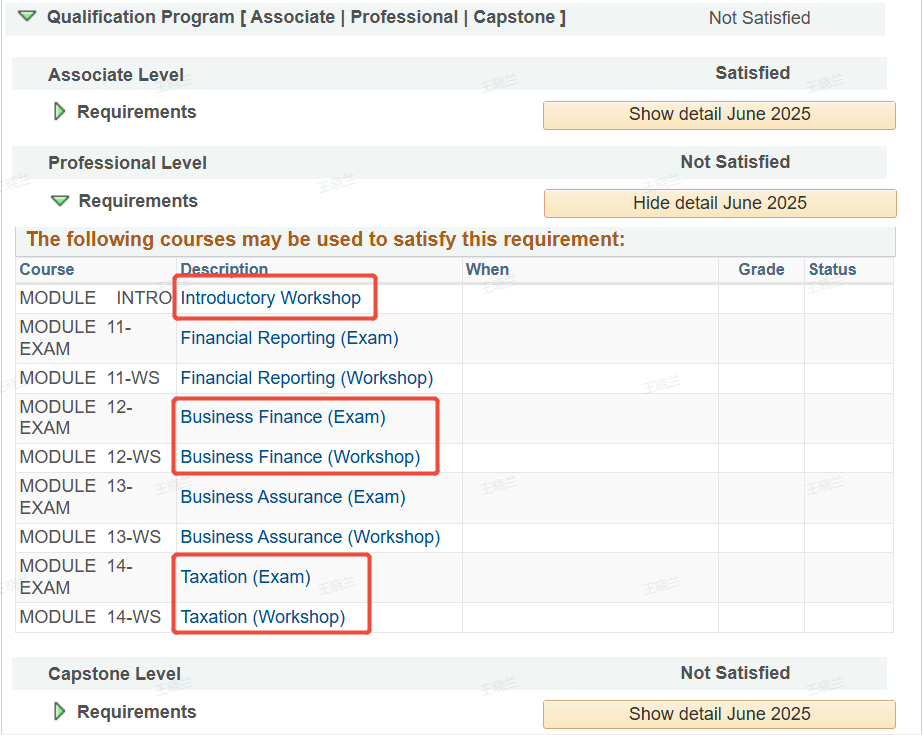Click the Grade column header
The width and height of the screenshot is (923, 735).
pyautogui.click(x=761, y=269)
